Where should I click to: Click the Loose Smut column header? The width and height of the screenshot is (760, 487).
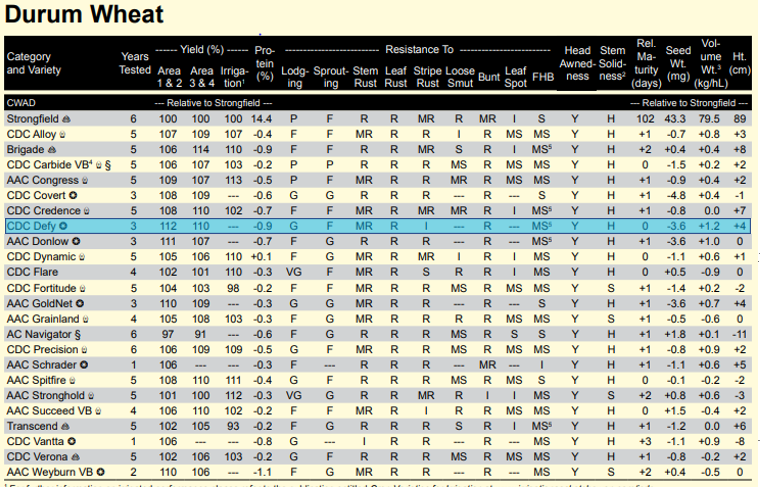pyautogui.click(x=459, y=77)
